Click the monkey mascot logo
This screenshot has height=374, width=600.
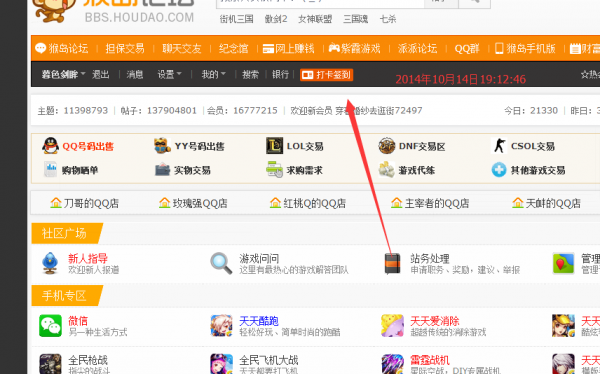tap(54, 10)
